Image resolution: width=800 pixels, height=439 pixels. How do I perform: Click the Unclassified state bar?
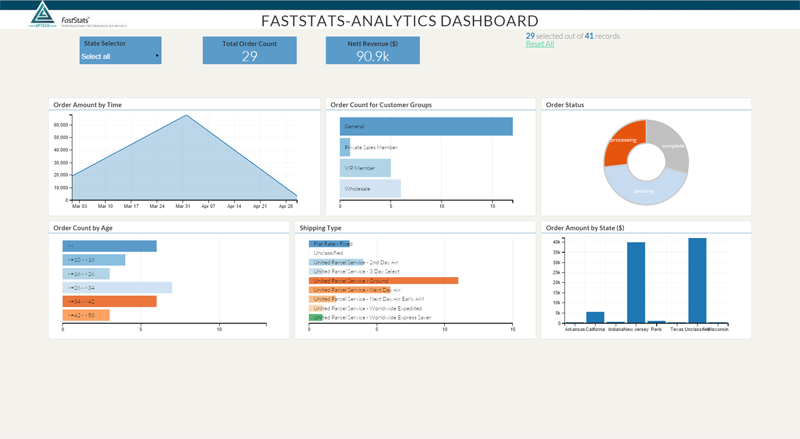point(697,281)
